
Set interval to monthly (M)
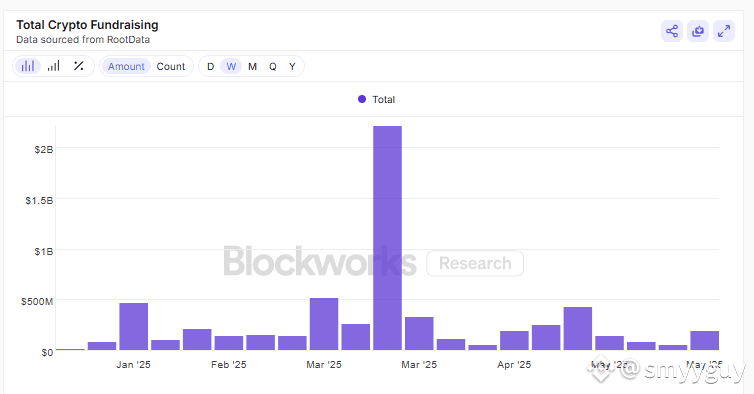pos(252,66)
